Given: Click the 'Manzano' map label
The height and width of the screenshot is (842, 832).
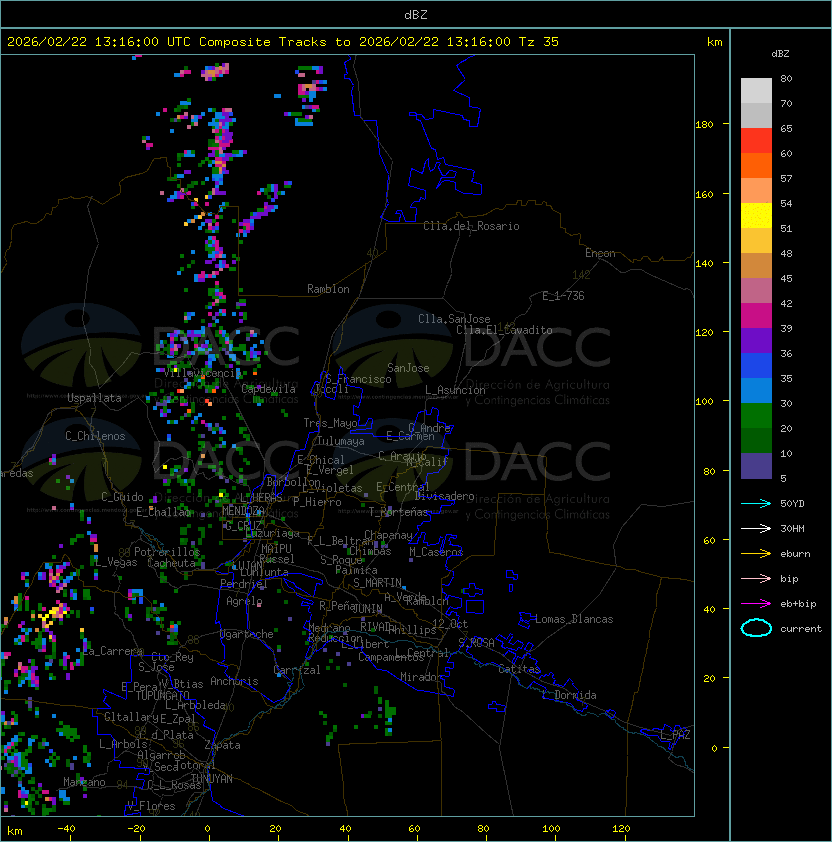Looking at the screenshot, I should (84, 782).
